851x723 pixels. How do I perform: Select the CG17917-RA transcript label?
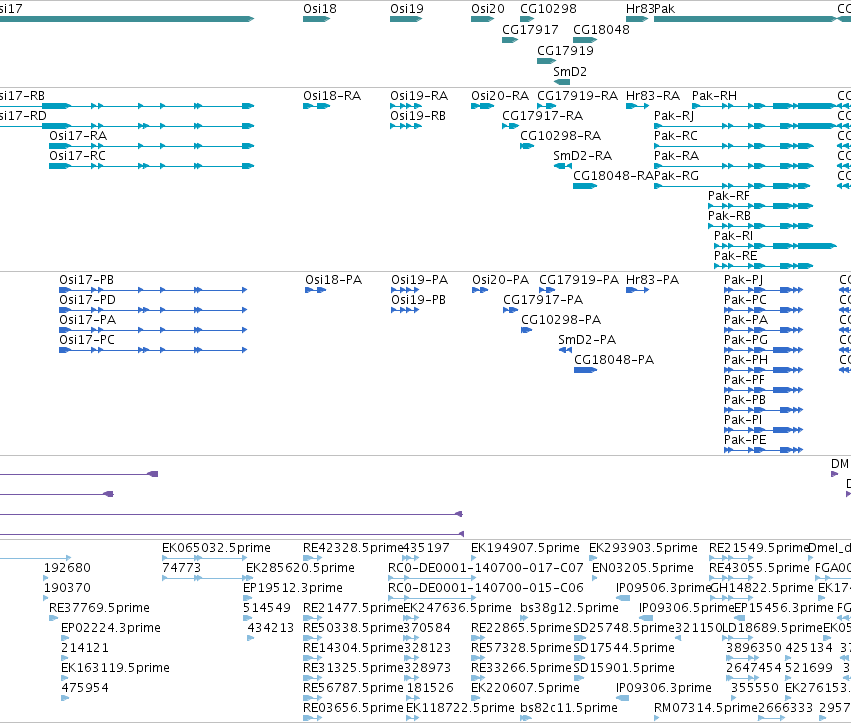(x=543, y=116)
